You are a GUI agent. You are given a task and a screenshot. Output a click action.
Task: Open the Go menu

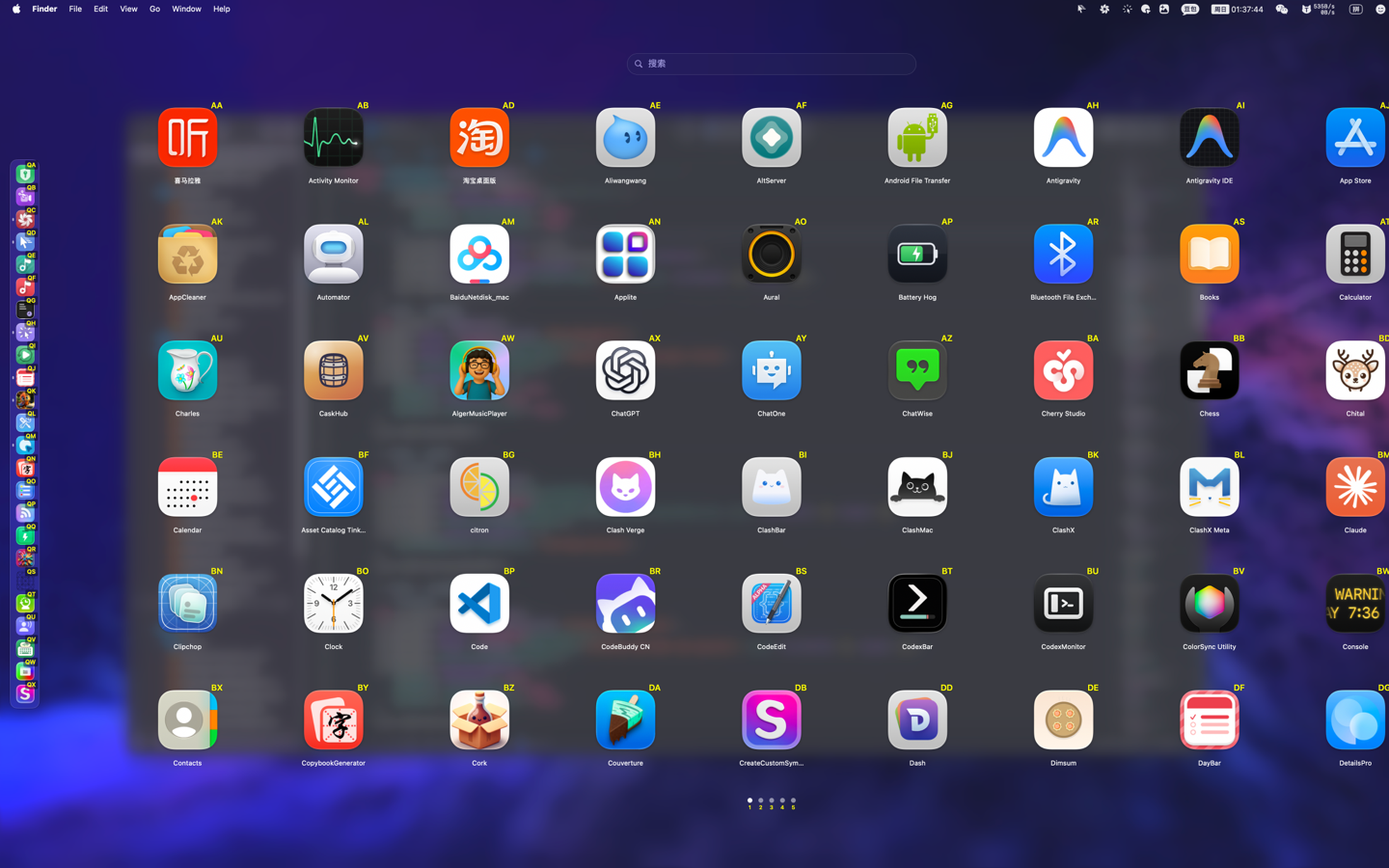[154, 9]
